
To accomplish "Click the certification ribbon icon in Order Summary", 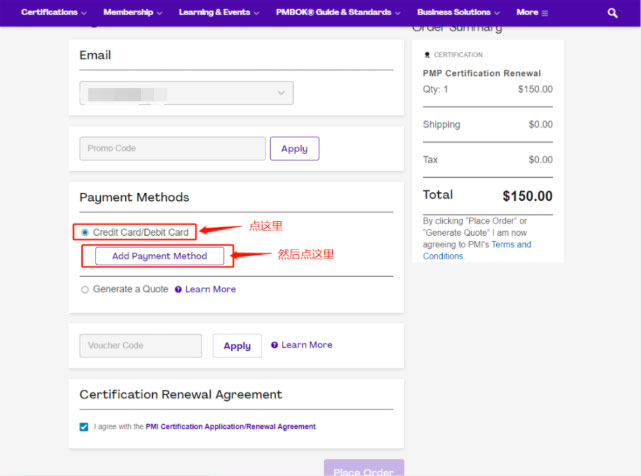I will coord(427,55).
